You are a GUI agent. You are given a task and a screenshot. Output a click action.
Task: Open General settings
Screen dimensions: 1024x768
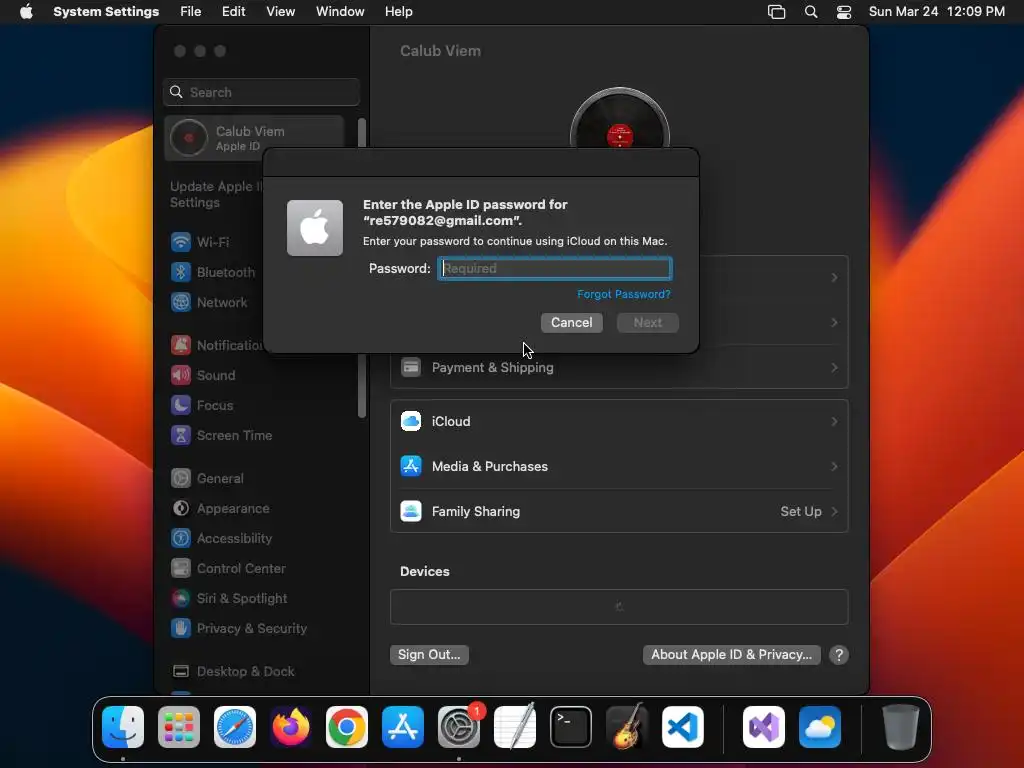206,479
